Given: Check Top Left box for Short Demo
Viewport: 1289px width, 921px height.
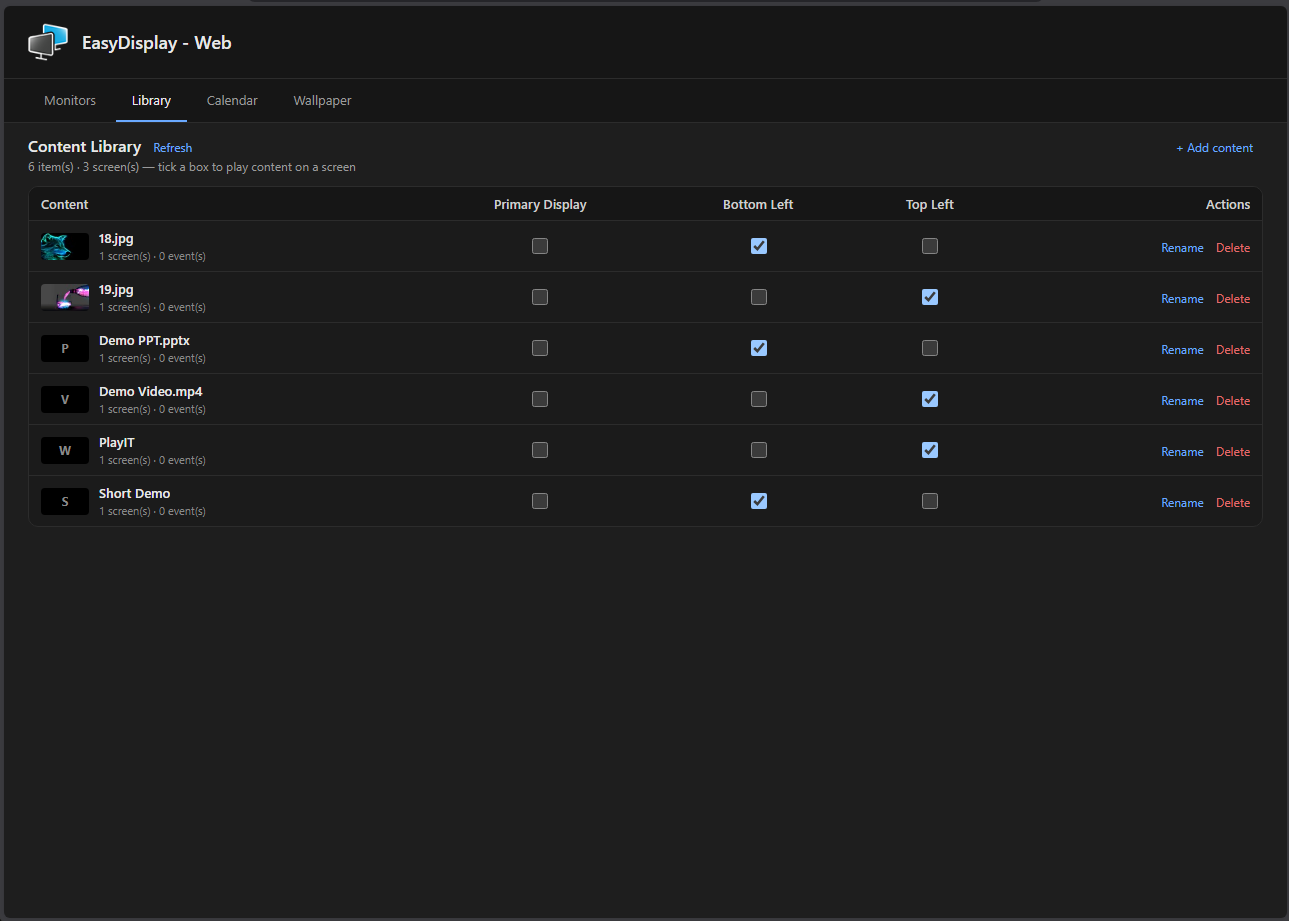Looking at the screenshot, I should pyautogui.click(x=930, y=501).
